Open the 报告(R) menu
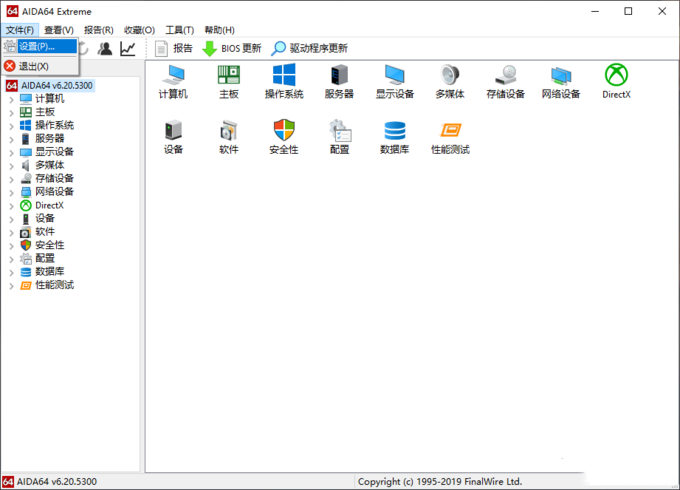This screenshot has width=680, height=490. pos(99,30)
